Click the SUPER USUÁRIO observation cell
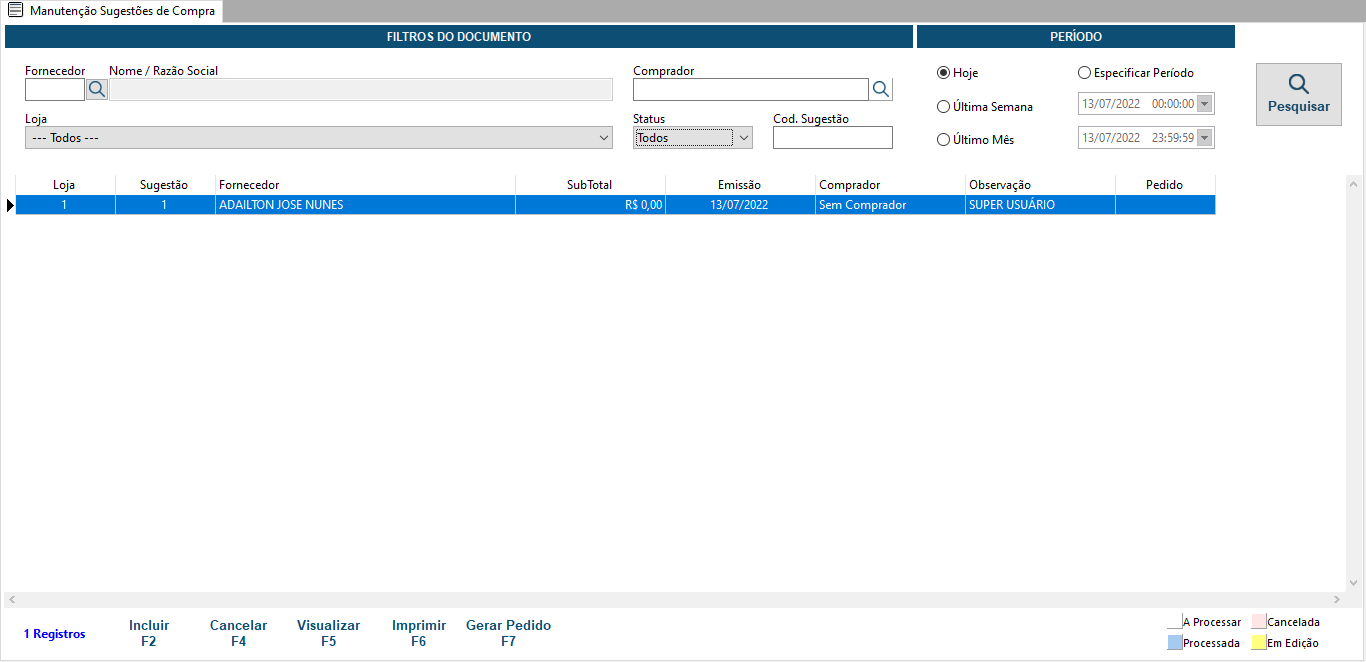 click(x=1040, y=205)
